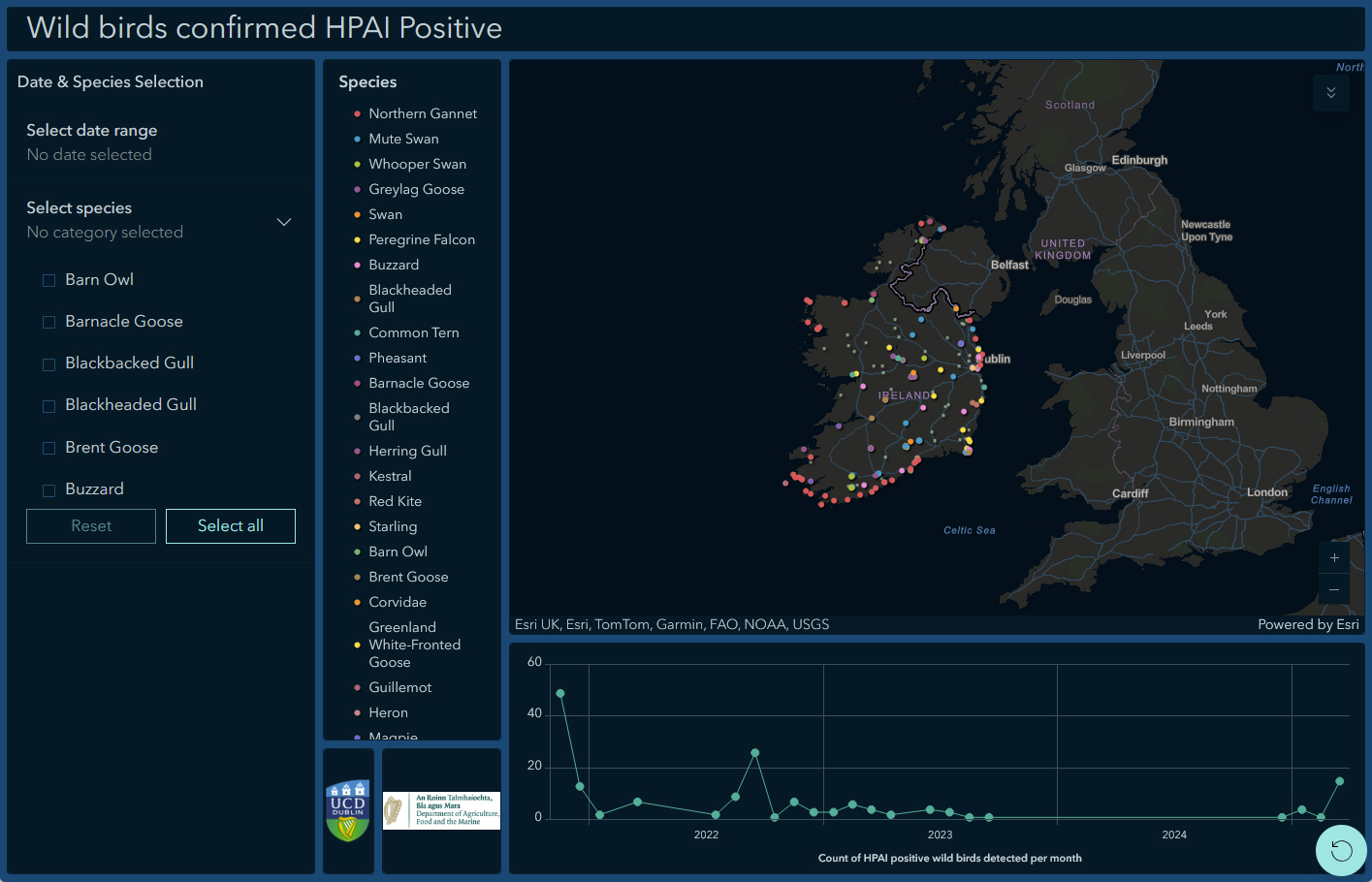Image resolution: width=1372 pixels, height=882 pixels.
Task: Enable the Barnacle Goose checkbox
Action: pyautogui.click(x=48, y=322)
